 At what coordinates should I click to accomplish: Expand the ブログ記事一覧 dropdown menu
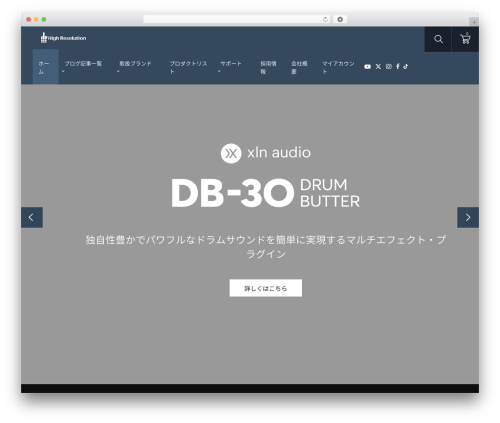click(83, 67)
